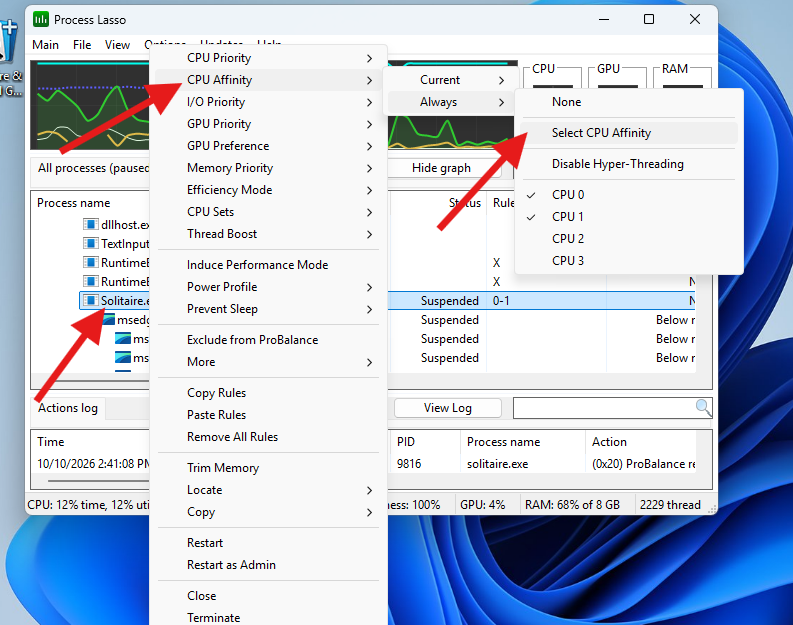This screenshot has width=793, height=625.
Task: Expand the CPU Priority submenu
Action: pos(269,58)
